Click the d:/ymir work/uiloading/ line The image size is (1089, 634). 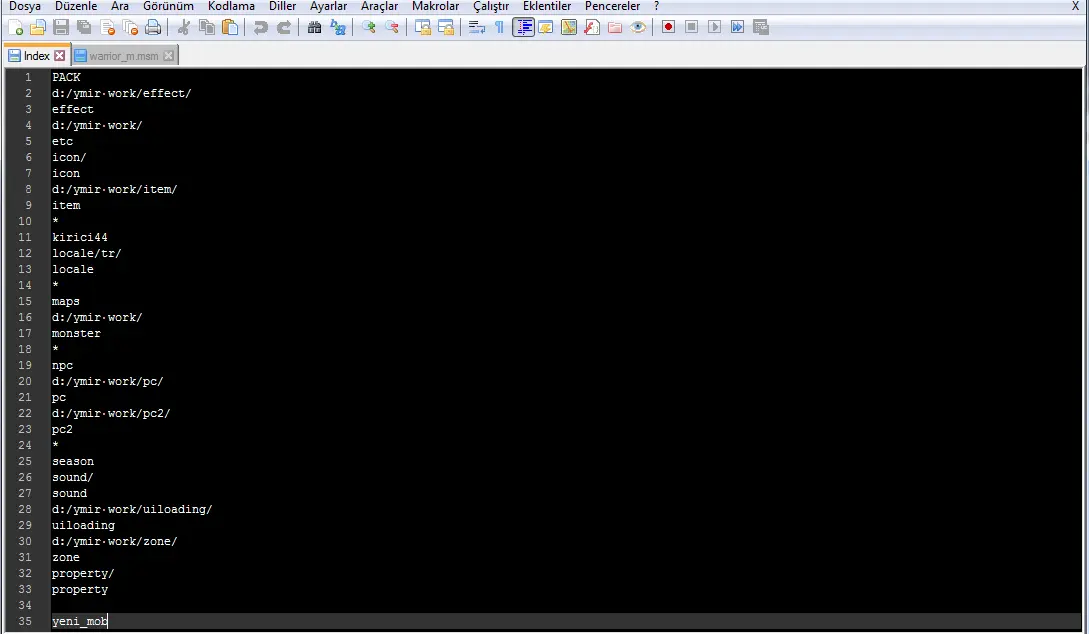(x=132, y=509)
